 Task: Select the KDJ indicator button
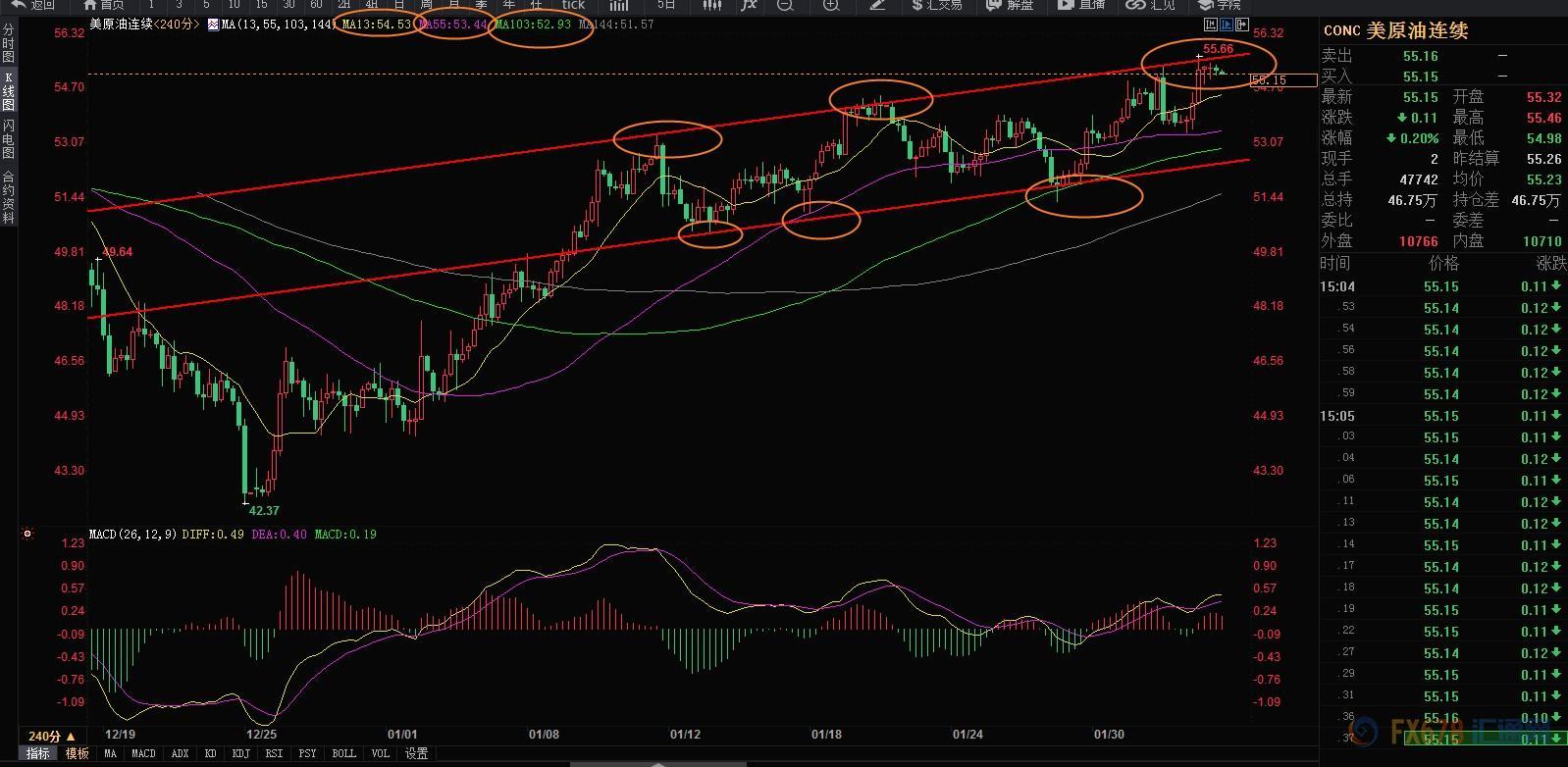click(240, 753)
